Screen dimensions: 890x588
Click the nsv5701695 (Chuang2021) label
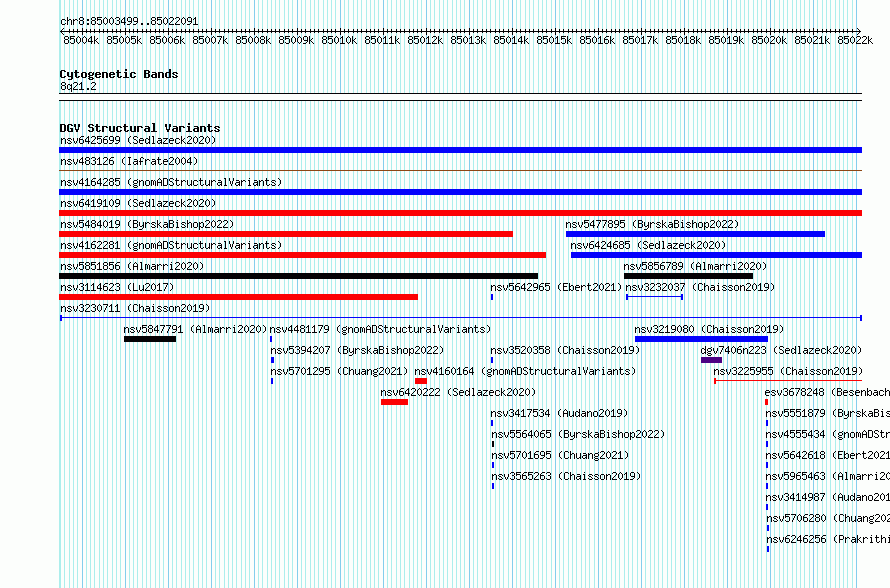[560, 455]
